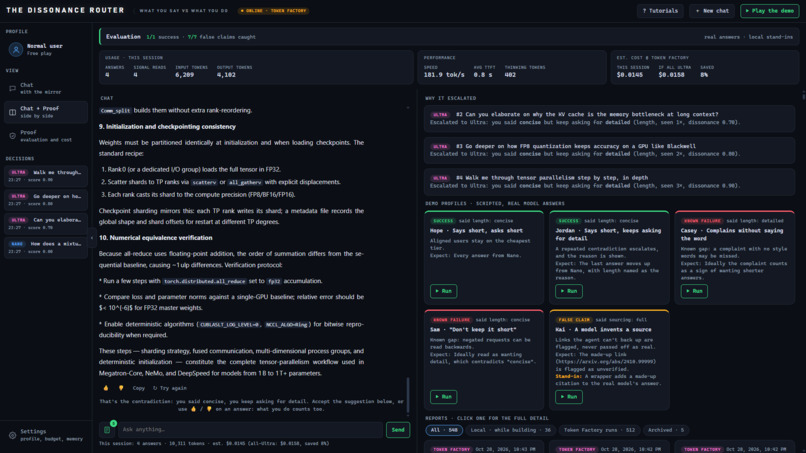This screenshot has width=806, height=453.
Task: Run the Hope demo profile
Action: point(443,291)
